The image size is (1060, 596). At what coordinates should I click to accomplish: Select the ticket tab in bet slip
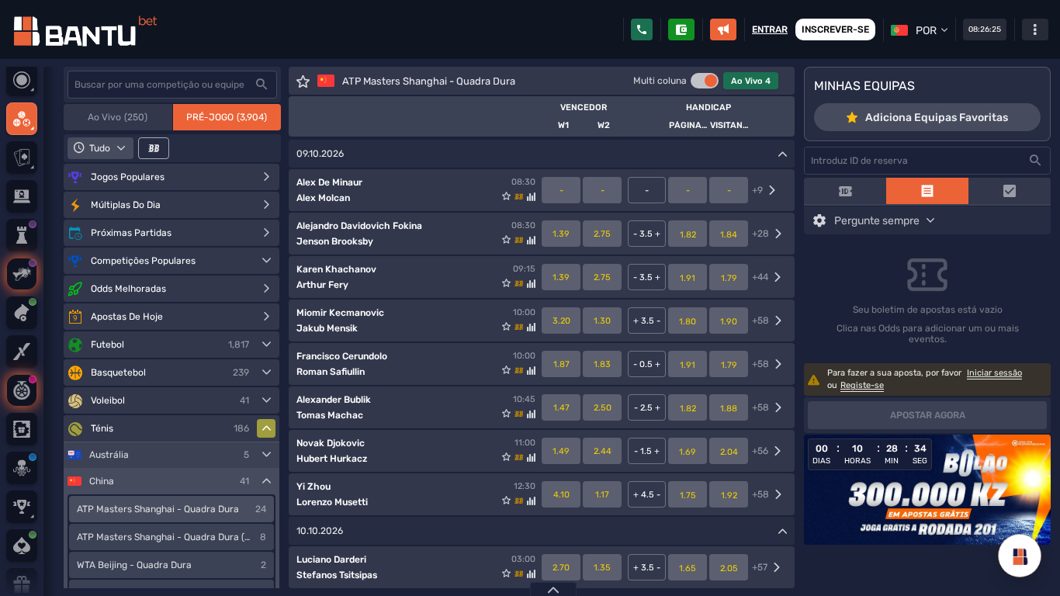coord(845,191)
